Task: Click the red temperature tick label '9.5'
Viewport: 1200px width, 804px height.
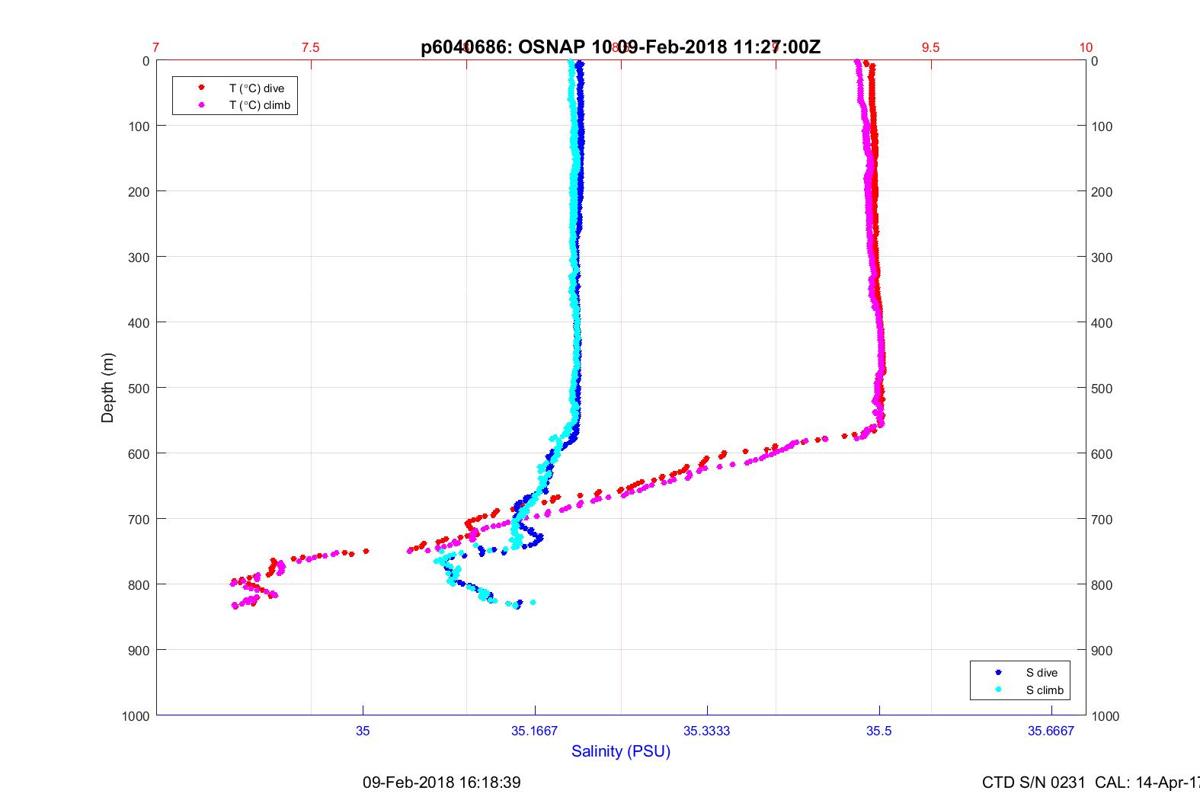Action: click(x=931, y=47)
